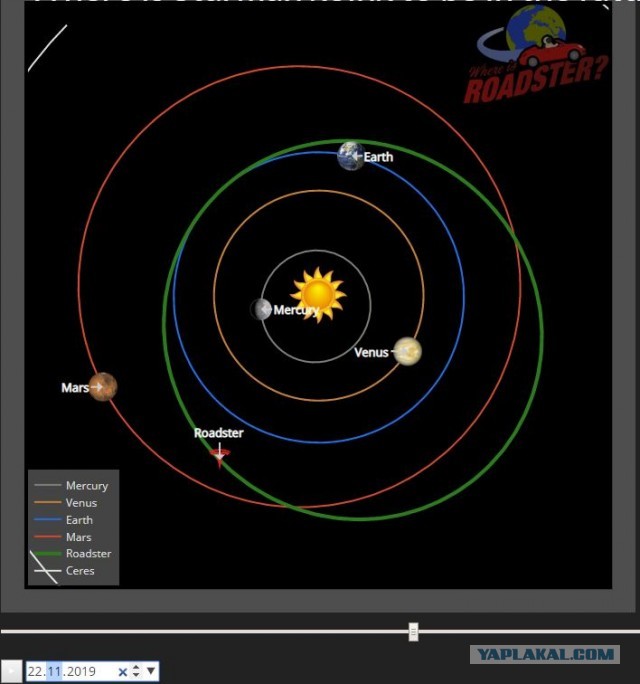Clear the date field with the X
Image resolution: width=640 pixels, height=684 pixels.
coord(123,672)
